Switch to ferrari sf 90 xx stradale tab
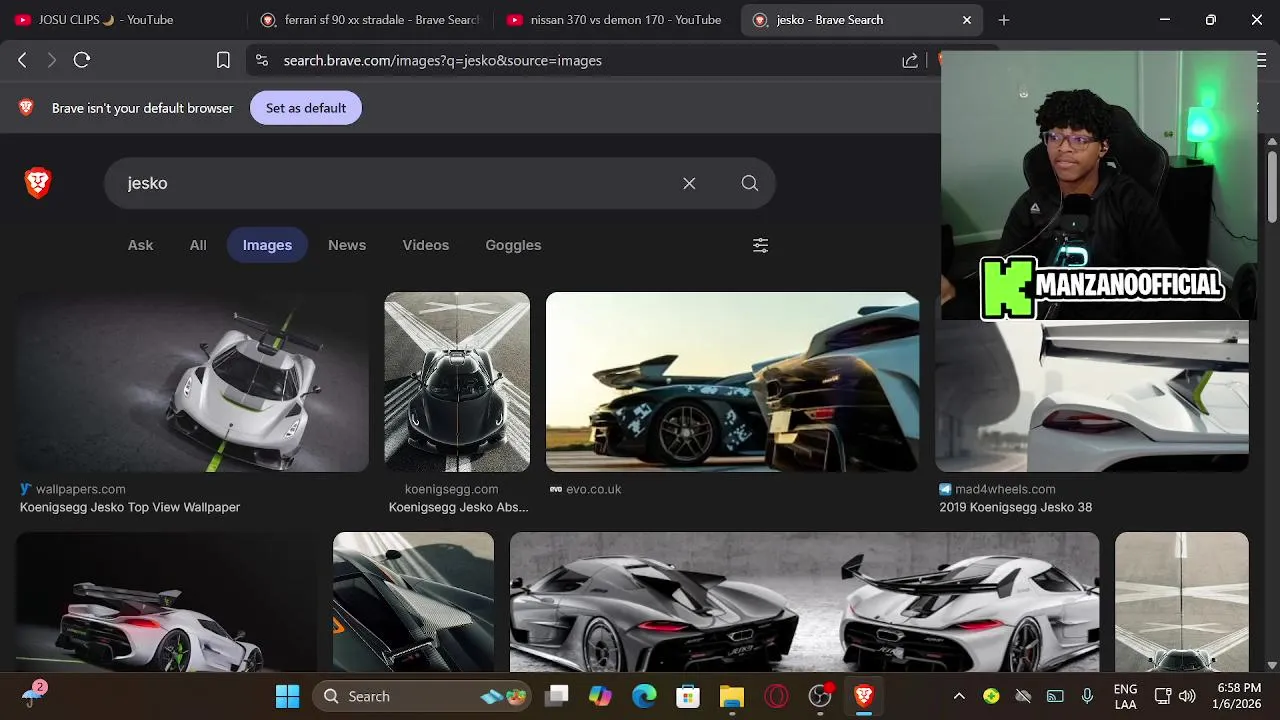Screen dimensions: 1280x720 pyautogui.click(x=370, y=20)
